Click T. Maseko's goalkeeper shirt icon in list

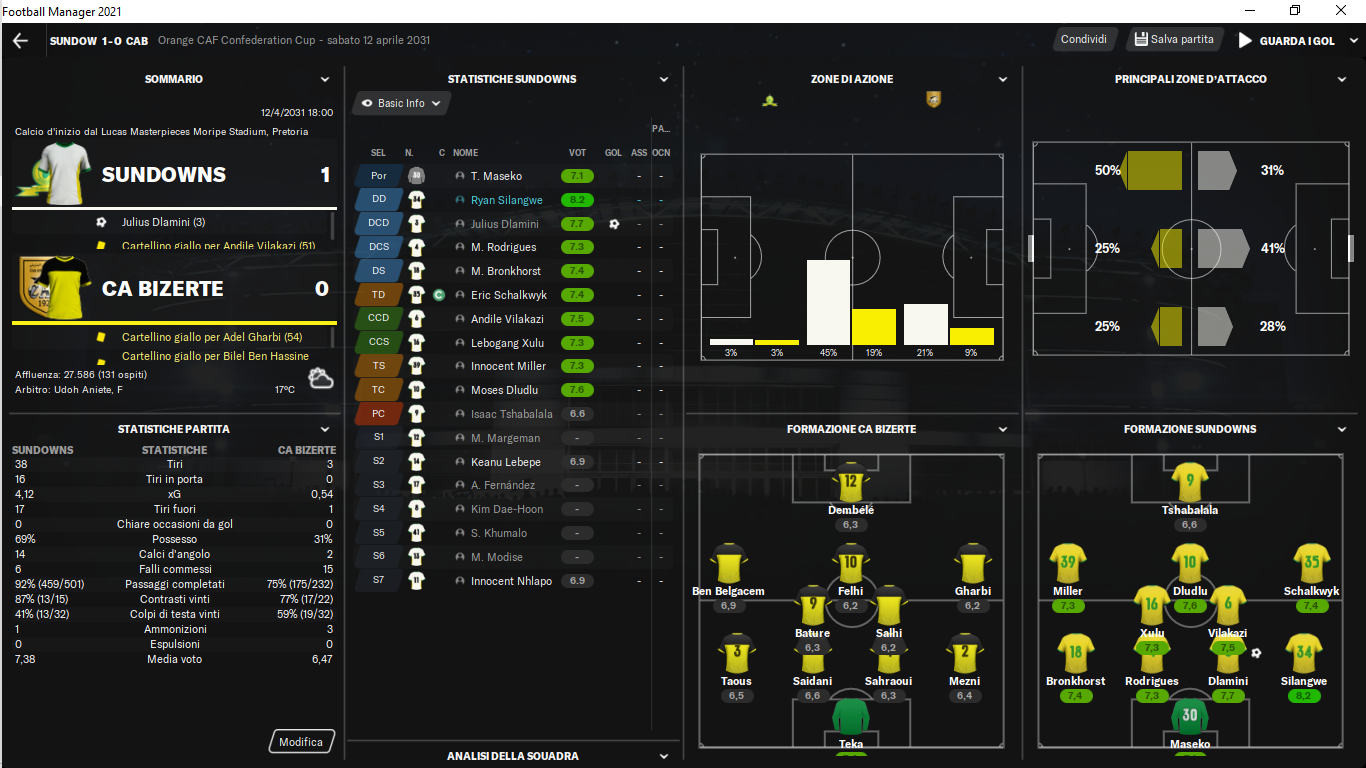pyautogui.click(x=417, y=176)
